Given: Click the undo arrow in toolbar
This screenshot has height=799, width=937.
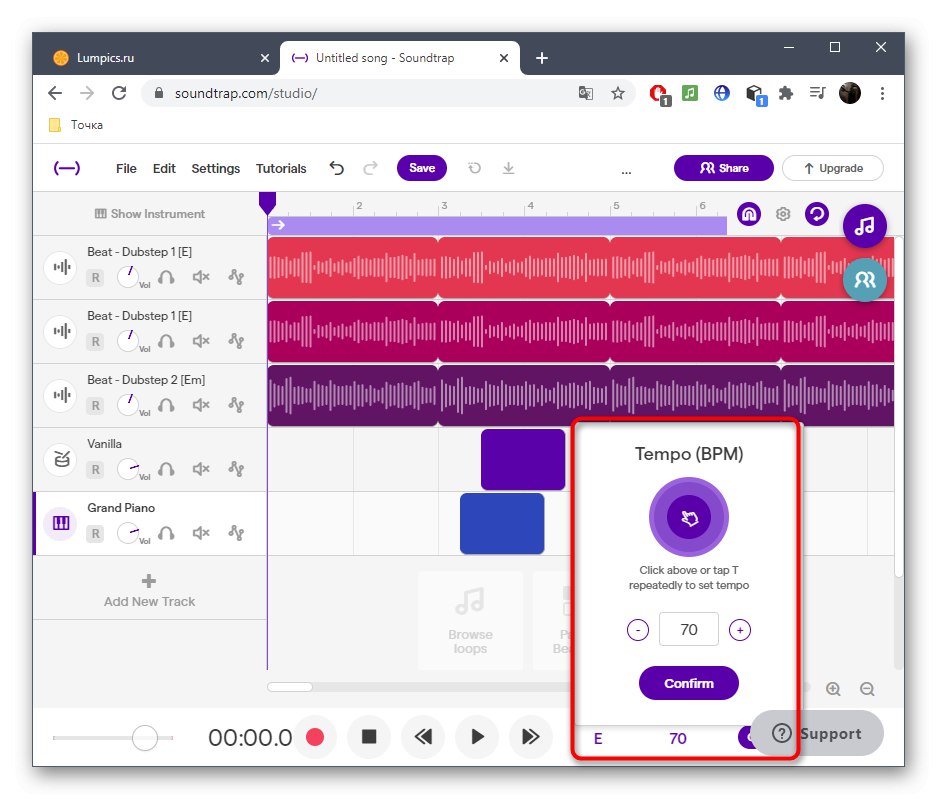Looking at the screenshot, I should tap(337, 169).
